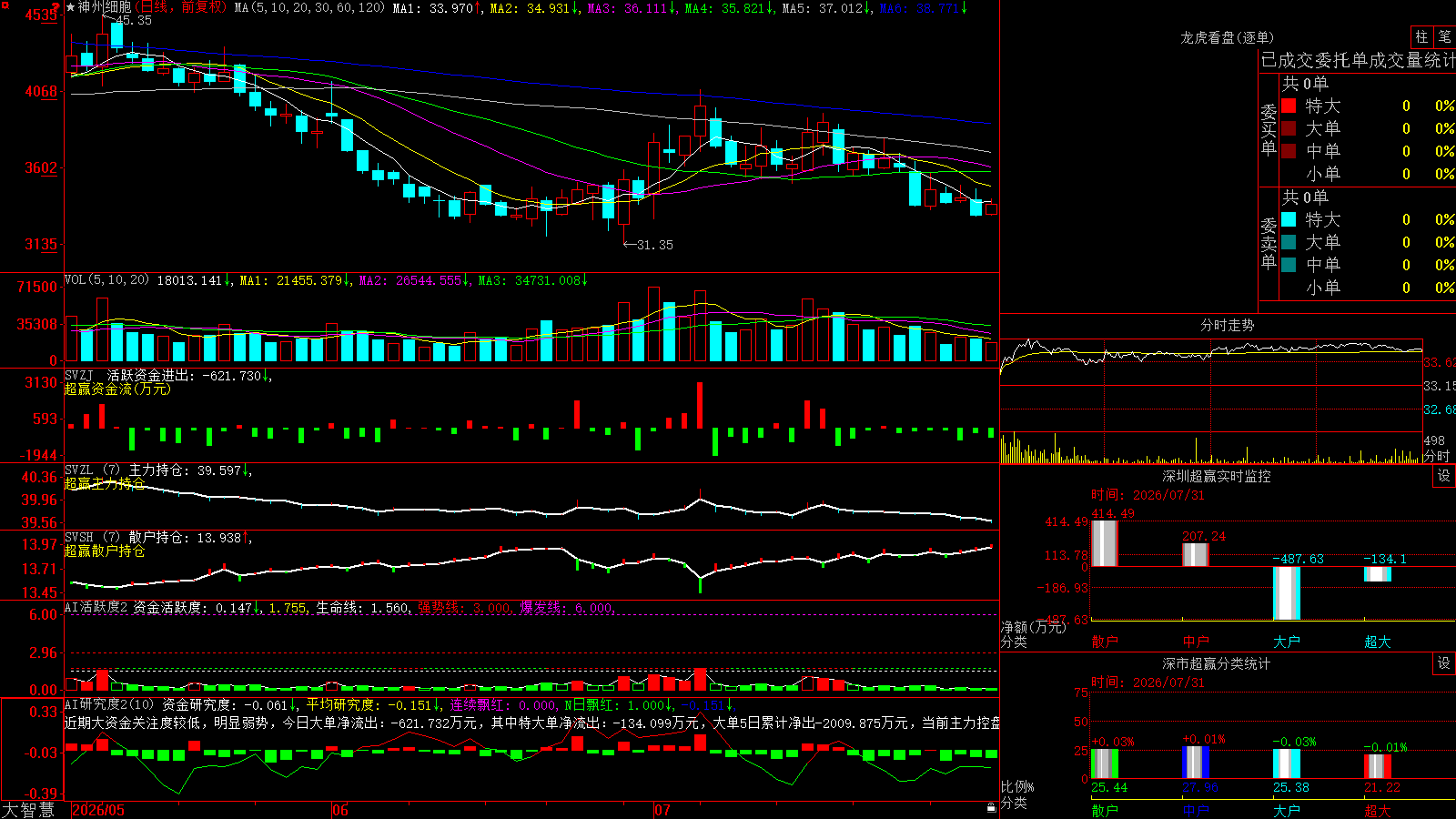Click the cyan 大户 ratio bar above 25.38
The width and height of the screenshot is (1456, 819).
tap(1287, 763)
